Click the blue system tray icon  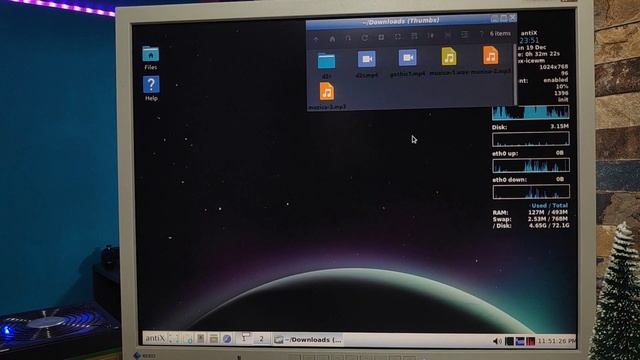tap(520, 341)
